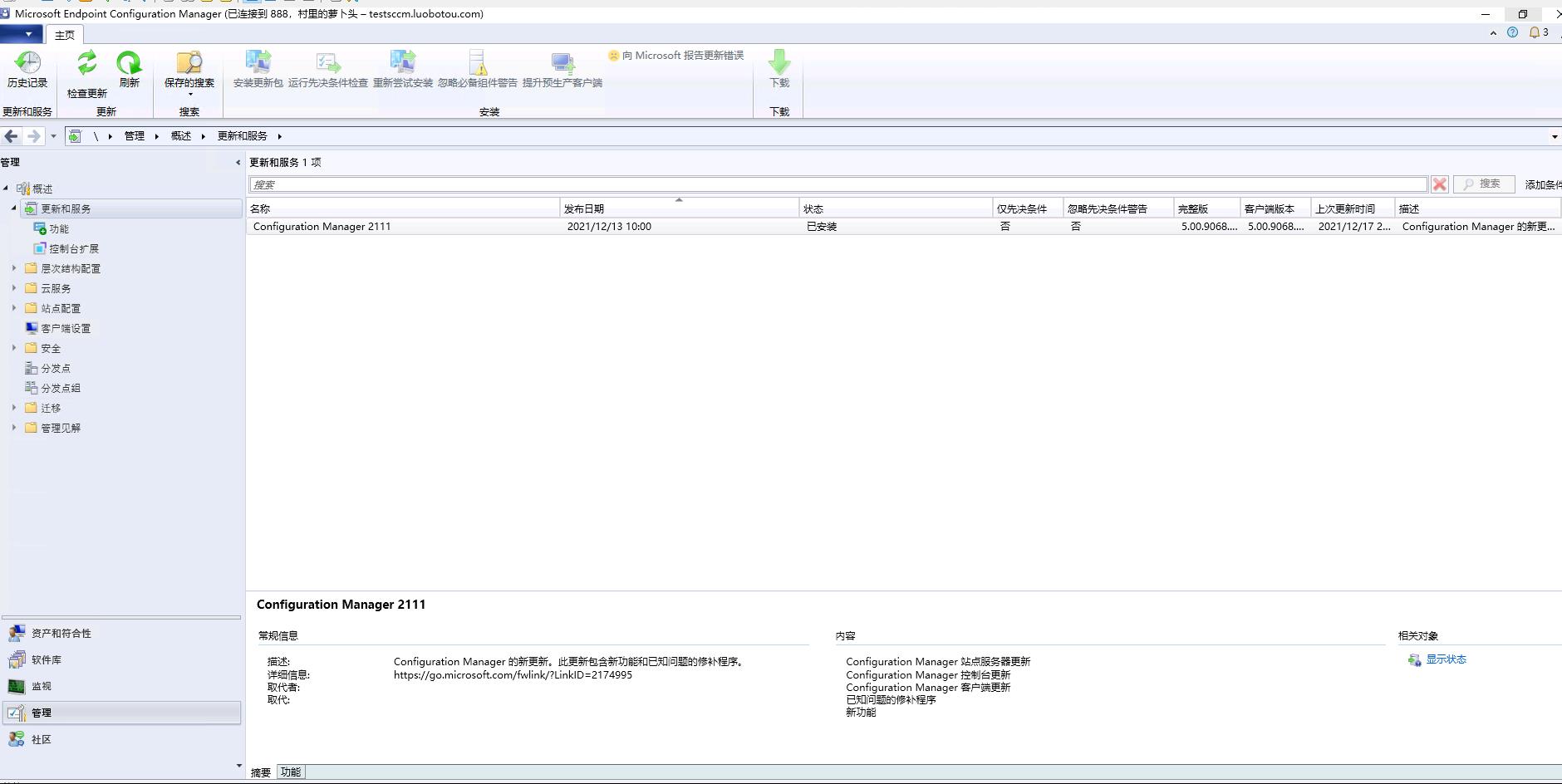Select the 主页 ribbon tab
The height and width of the screenshot is (784, 1562).
[x=65, y=35]
